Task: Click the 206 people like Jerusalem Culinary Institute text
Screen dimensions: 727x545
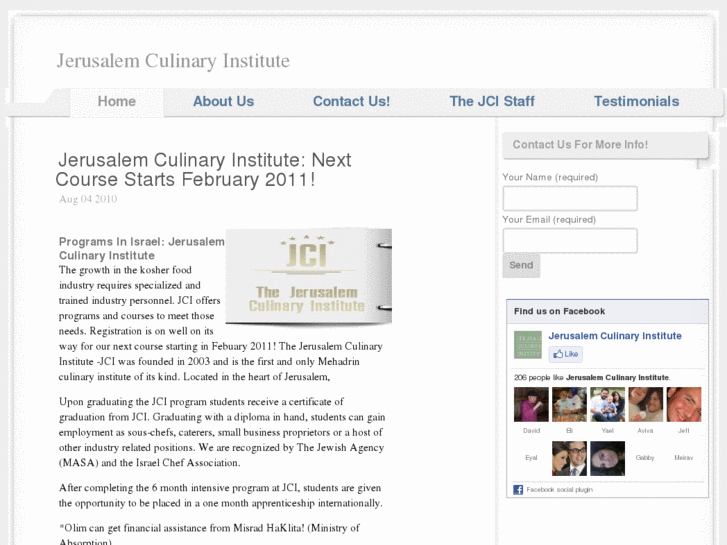Action: point(592,378)
